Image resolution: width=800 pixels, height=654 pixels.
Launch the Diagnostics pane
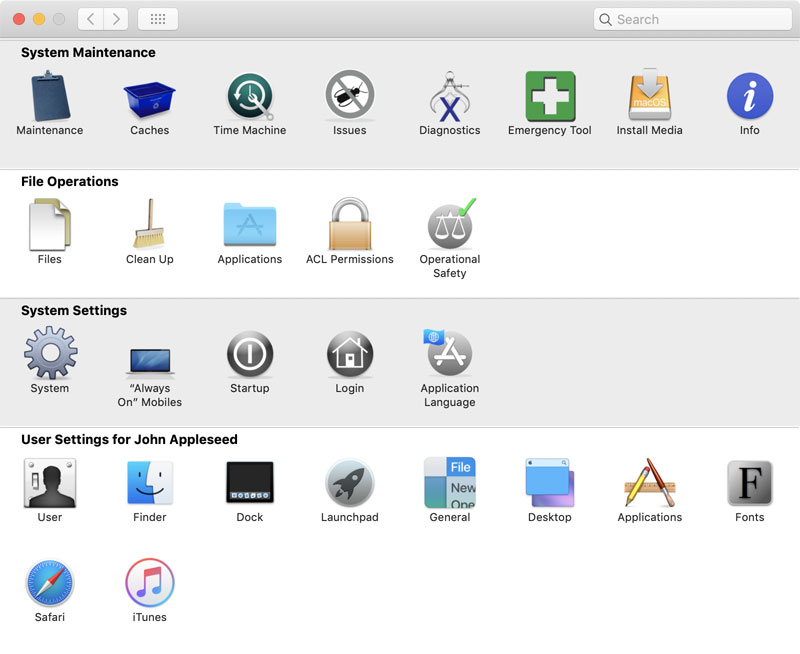click(x=449, y=97)
